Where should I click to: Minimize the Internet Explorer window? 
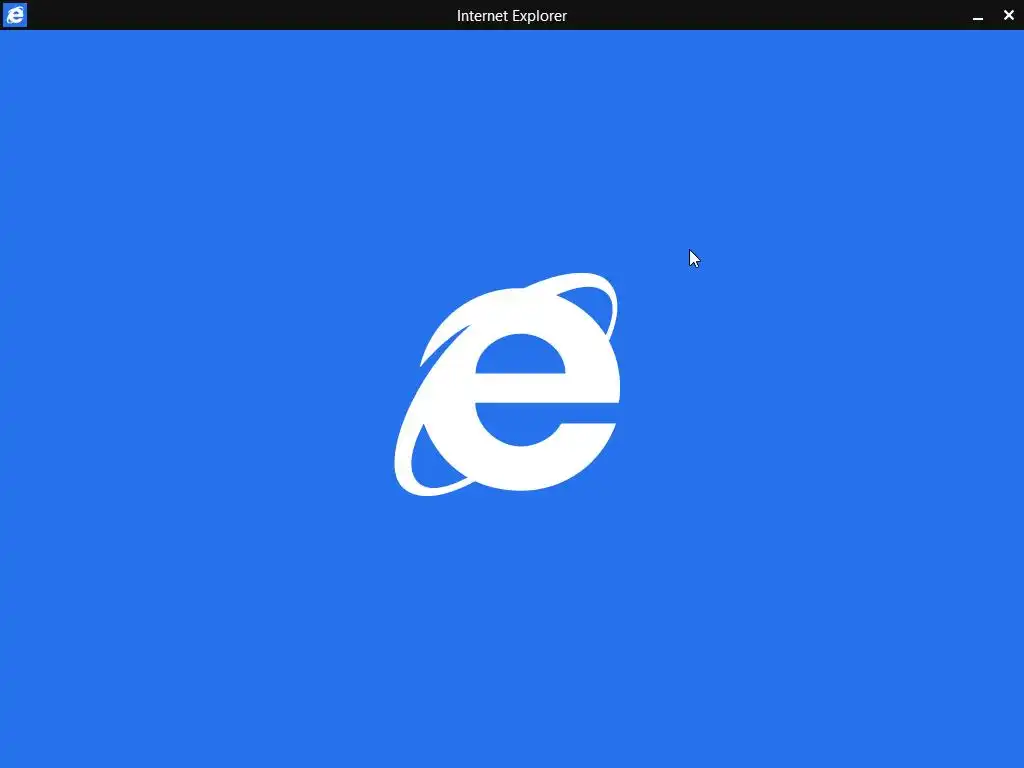point(978,16)
